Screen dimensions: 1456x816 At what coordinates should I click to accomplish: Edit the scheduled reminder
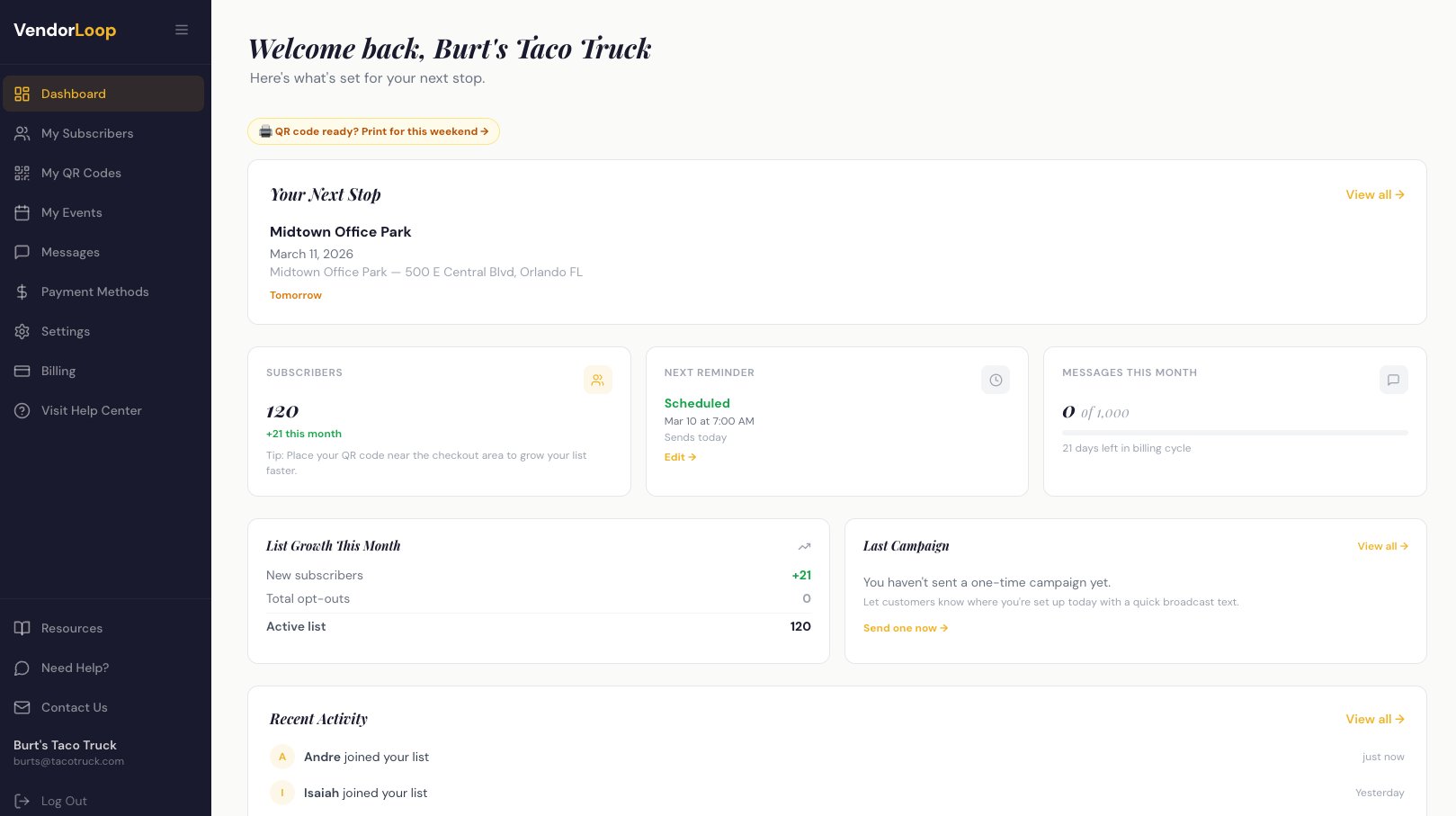tap(680, 457)
